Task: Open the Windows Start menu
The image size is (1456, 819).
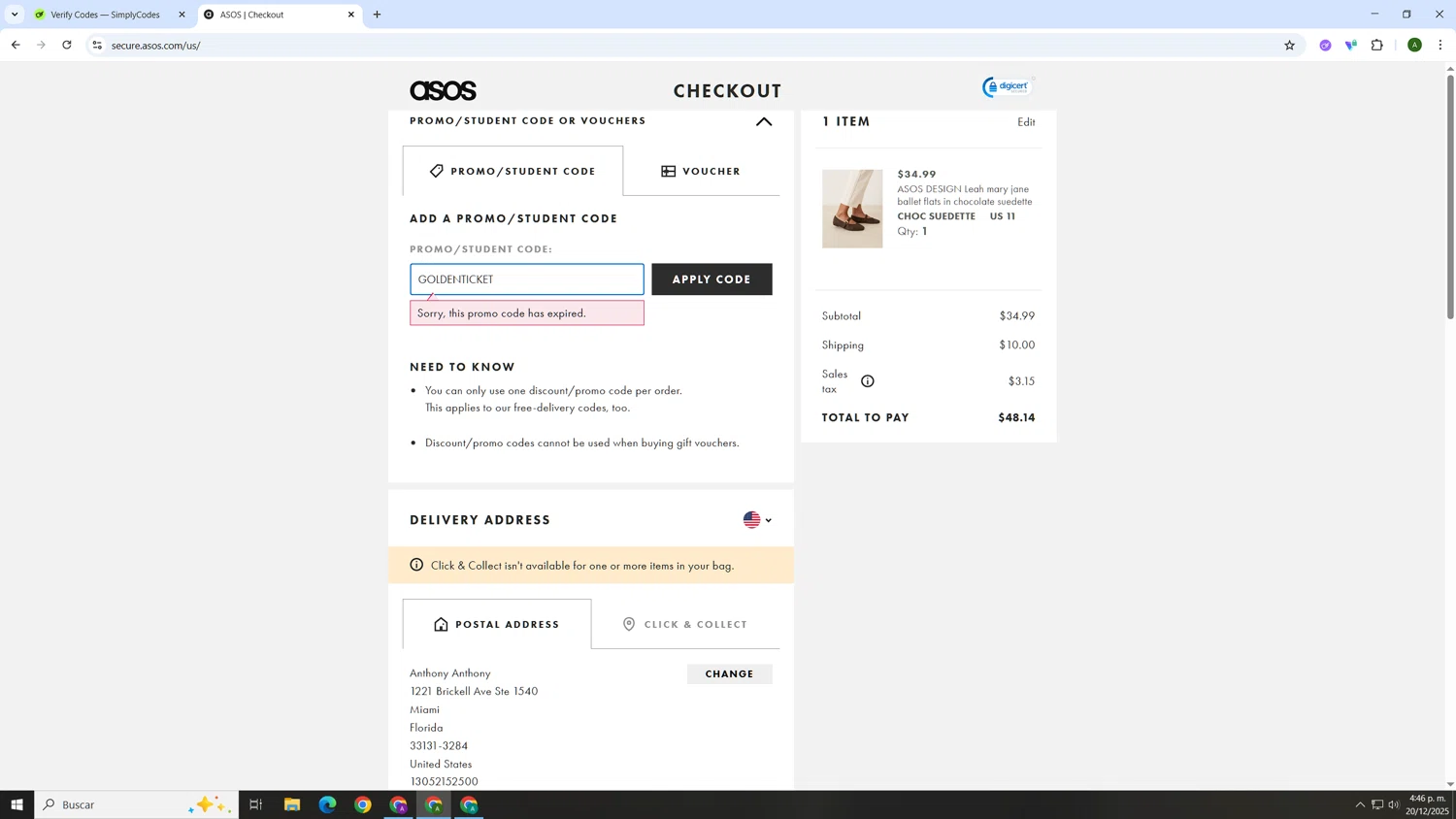Action: click(17, 804)
